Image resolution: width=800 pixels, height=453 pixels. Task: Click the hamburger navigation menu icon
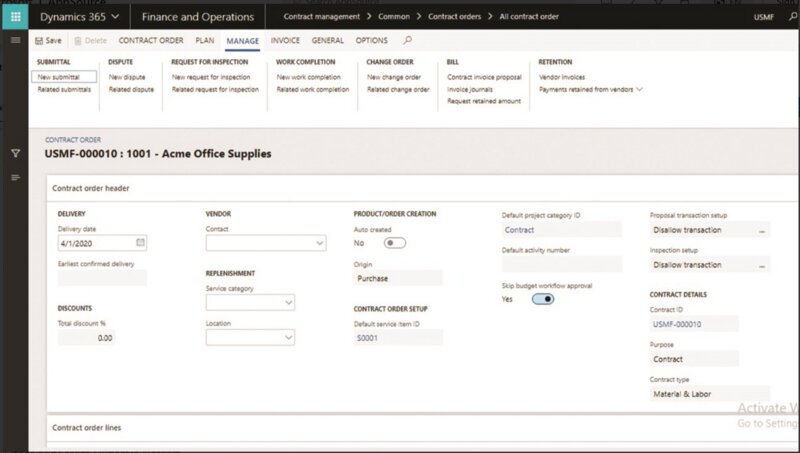tap(15, 41)
